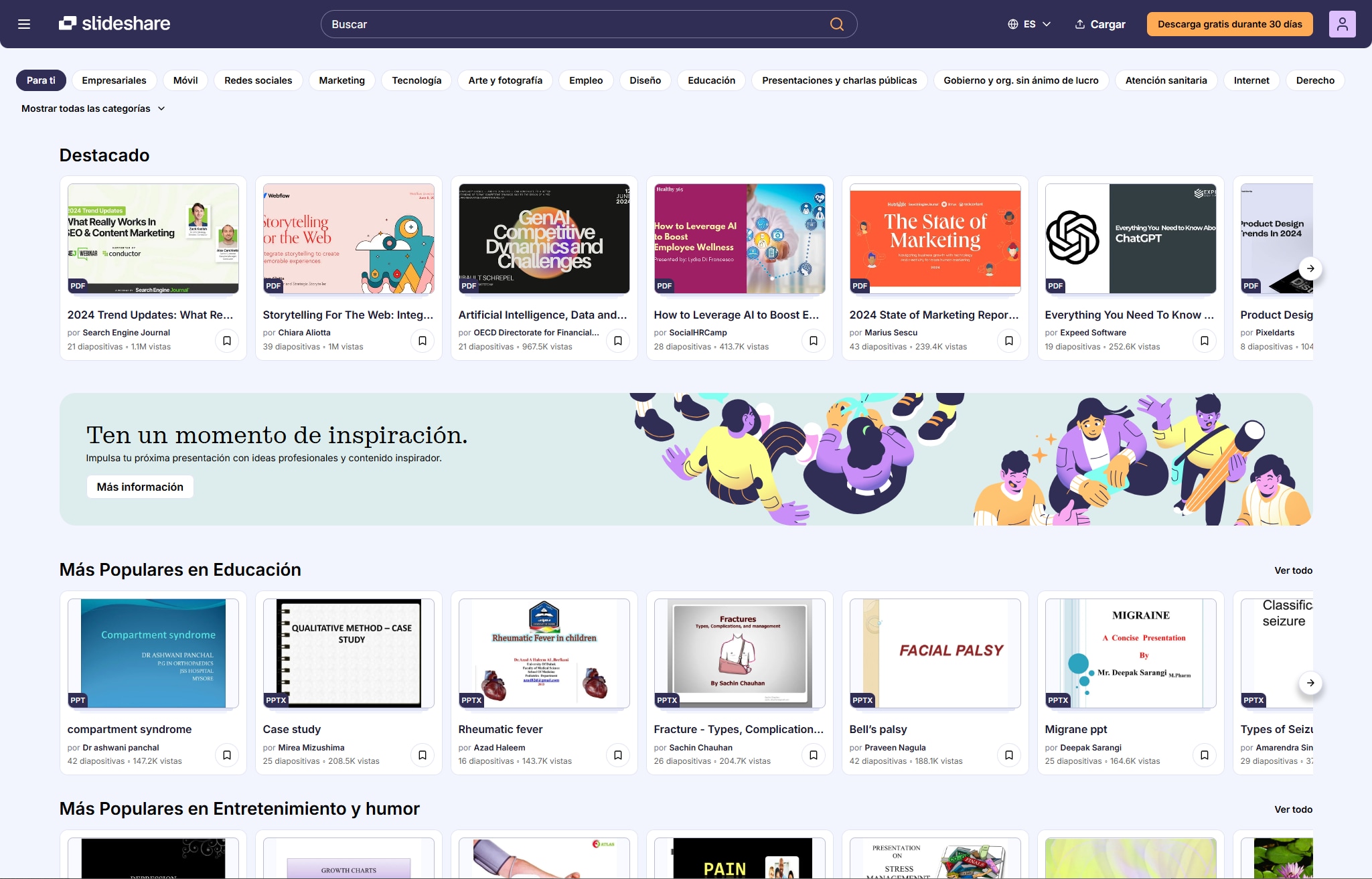The width and height of the screenshot is (1372, 879).
Task: Open the ChatGPT presentation thumbnail
Action: (x=1131, y=239)
